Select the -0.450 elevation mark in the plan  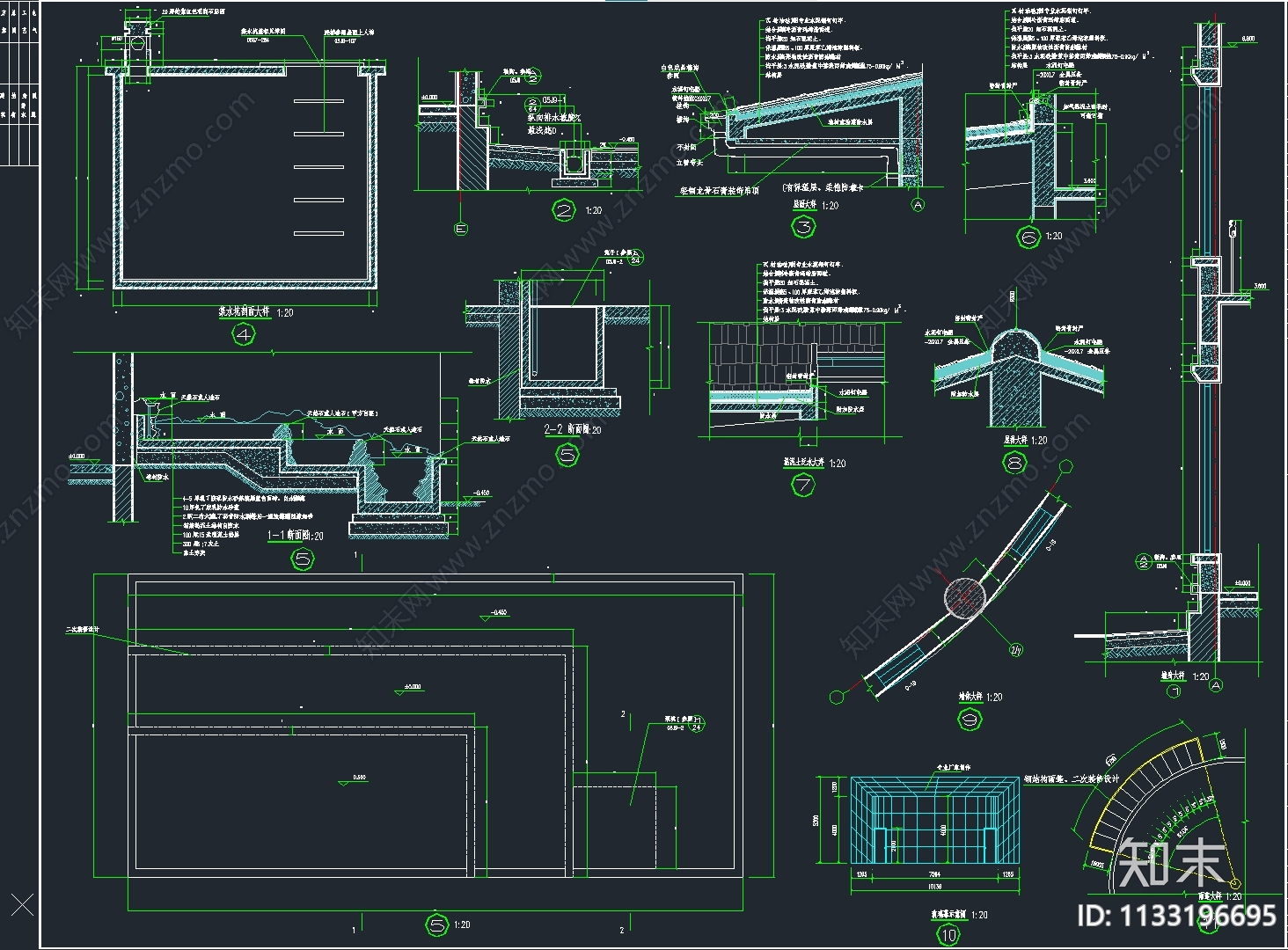pyautogui.click(x=499, y=611)
